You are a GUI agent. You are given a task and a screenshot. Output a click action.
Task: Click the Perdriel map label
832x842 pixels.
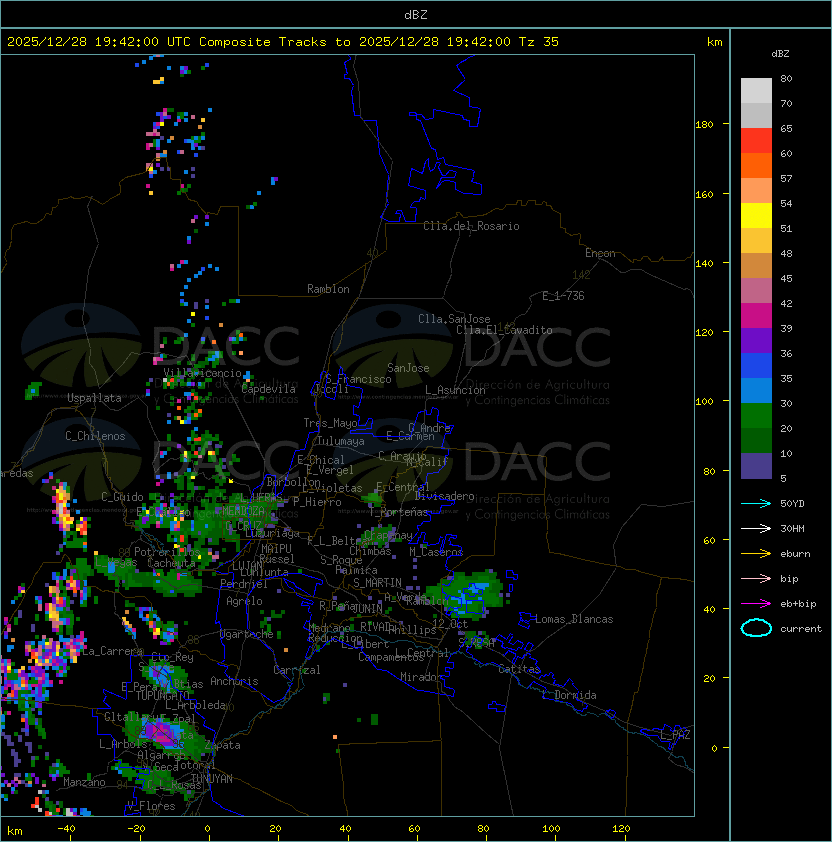[244, 584]
